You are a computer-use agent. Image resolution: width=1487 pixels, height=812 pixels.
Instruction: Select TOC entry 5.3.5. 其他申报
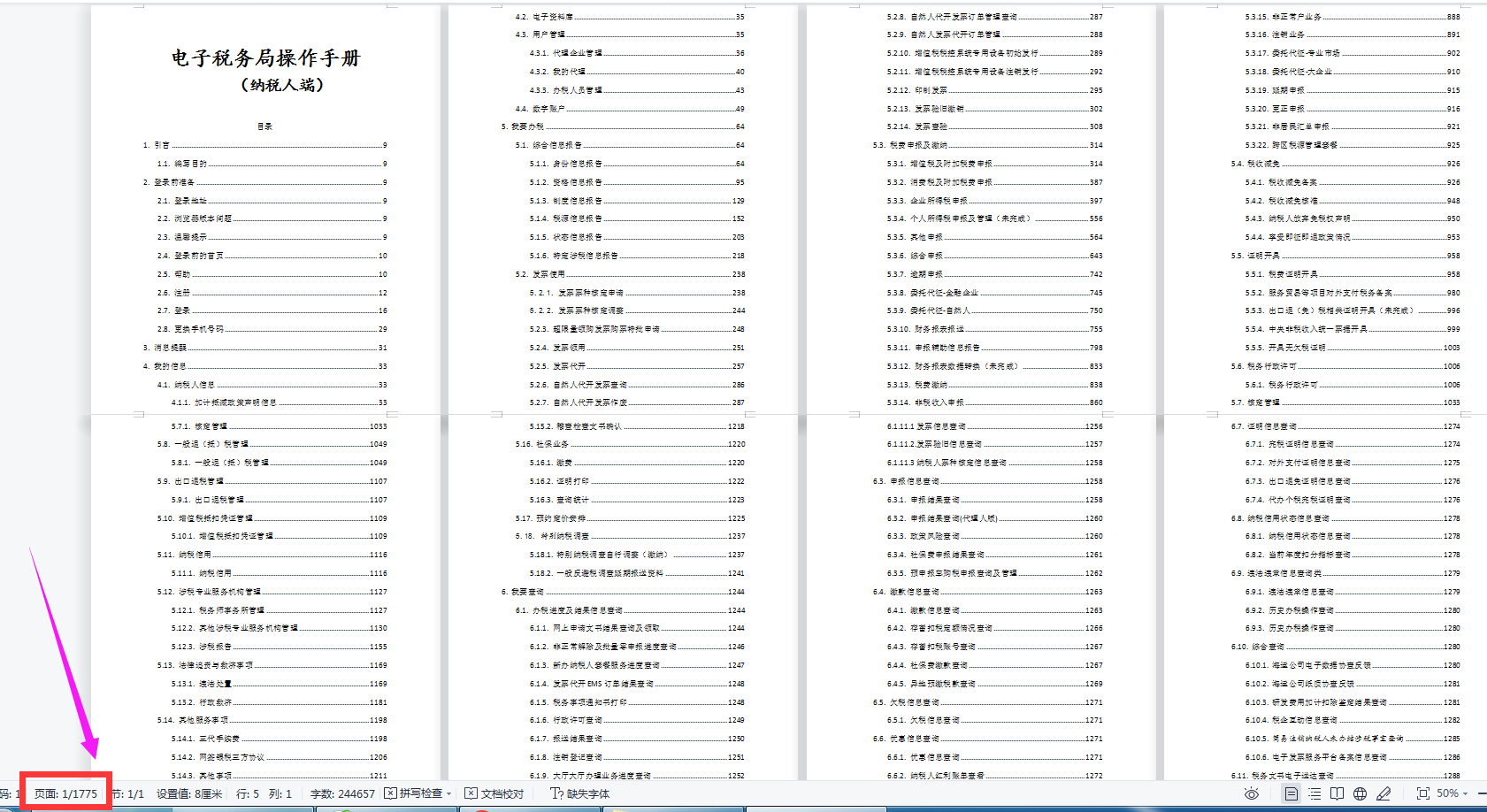coord(994,237)
